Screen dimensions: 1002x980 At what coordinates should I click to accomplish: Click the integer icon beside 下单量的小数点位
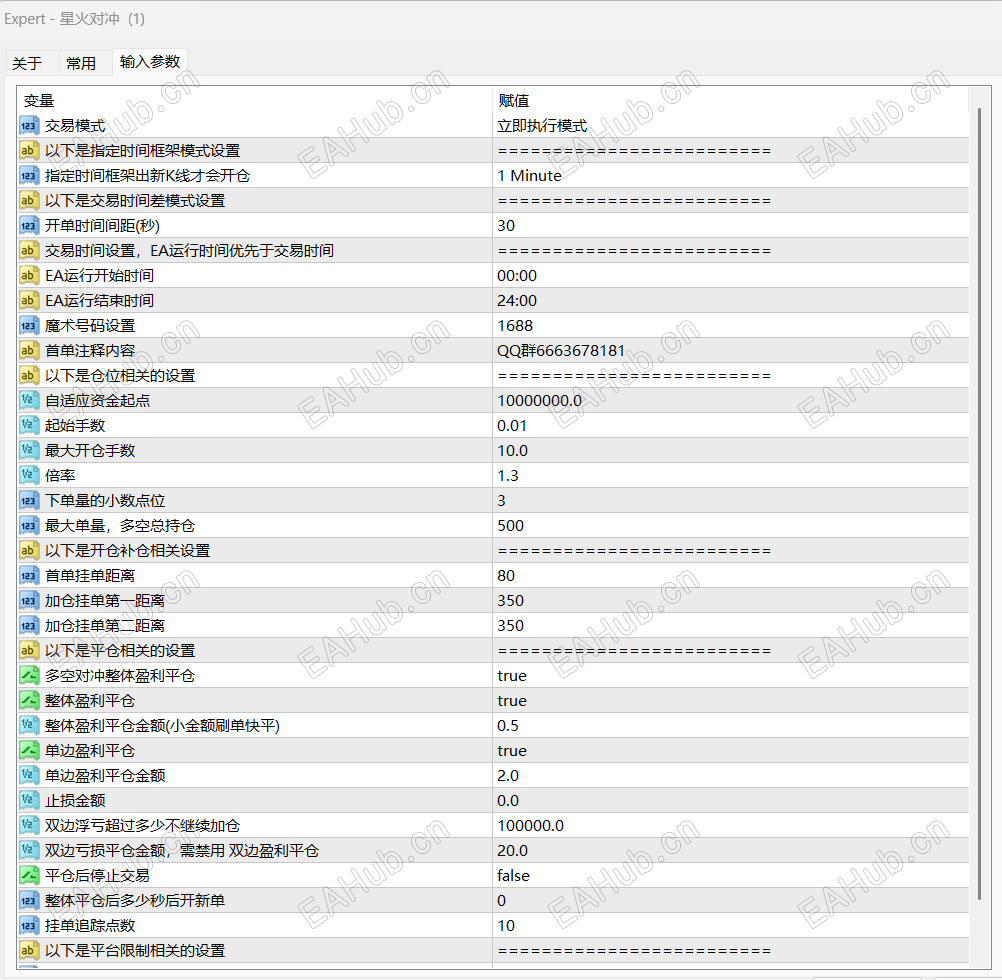click(29, 500)
